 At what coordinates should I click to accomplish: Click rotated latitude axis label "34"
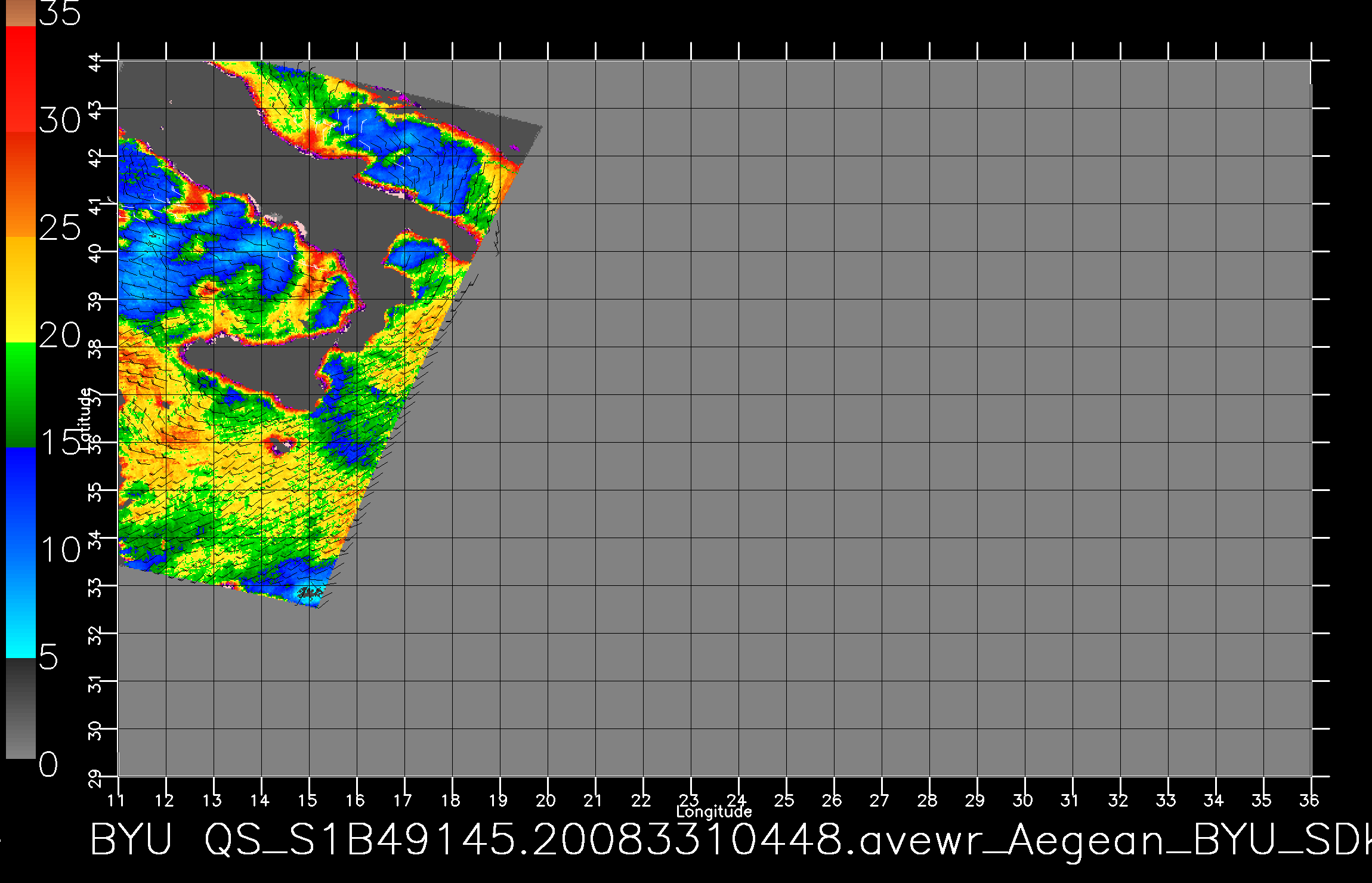tap(95, 540)
